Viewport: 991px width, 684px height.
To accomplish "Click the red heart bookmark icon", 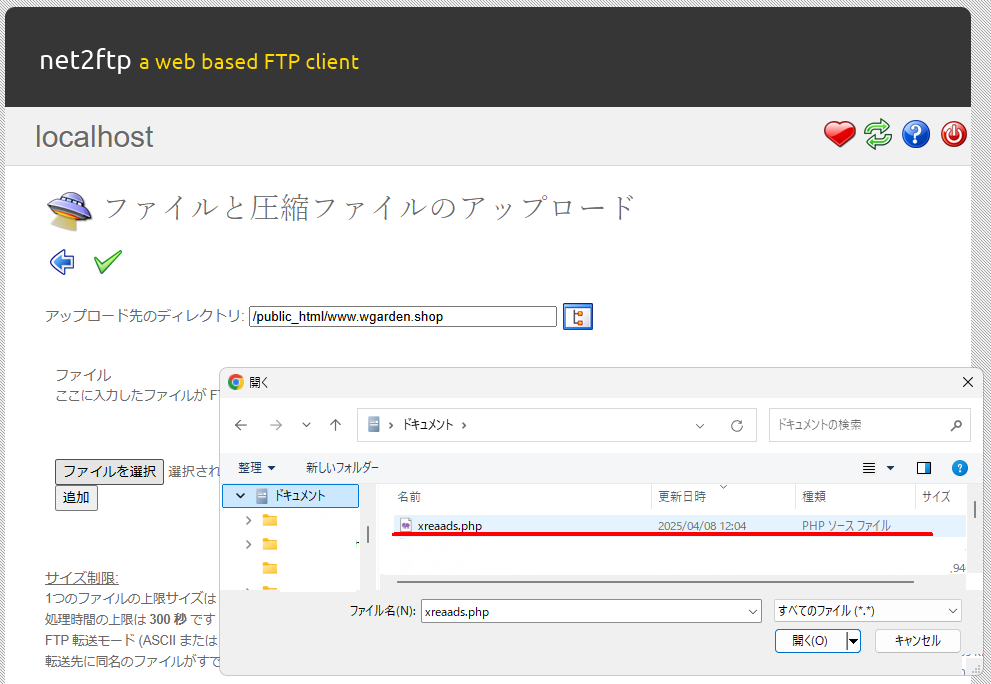I will (839, 134).
